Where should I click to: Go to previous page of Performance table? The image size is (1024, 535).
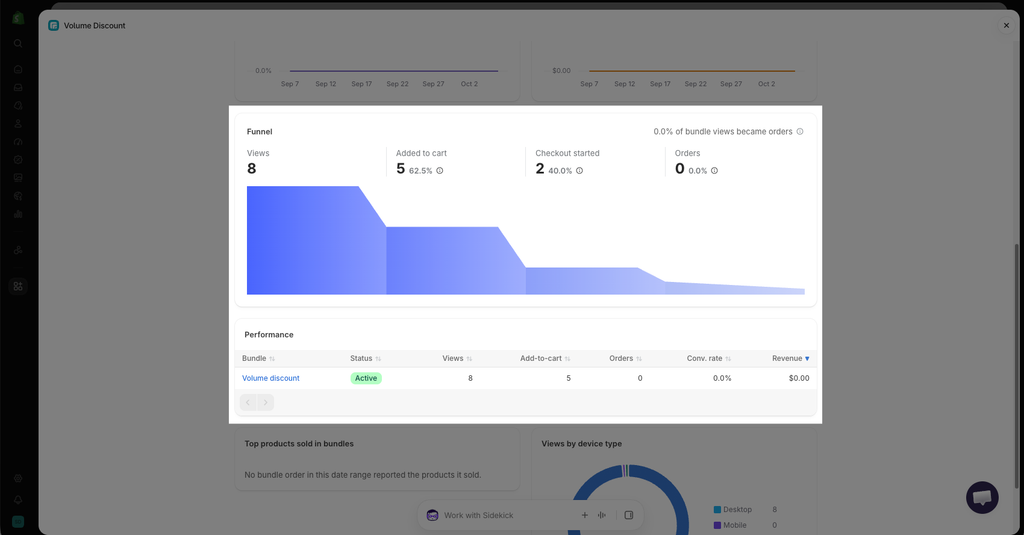248,402
